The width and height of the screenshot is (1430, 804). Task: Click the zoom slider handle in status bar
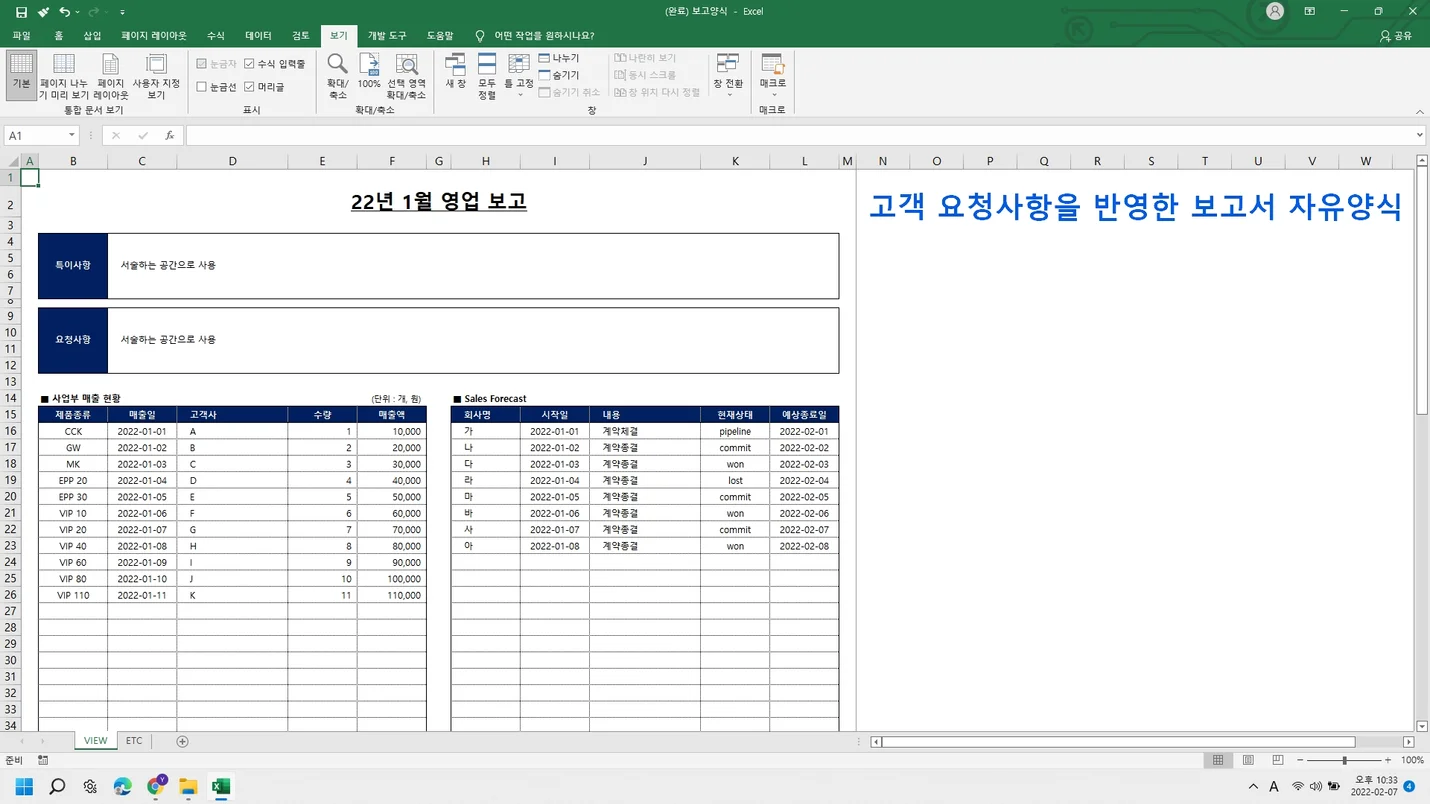pyautogui.click(x=1344, y=760)
